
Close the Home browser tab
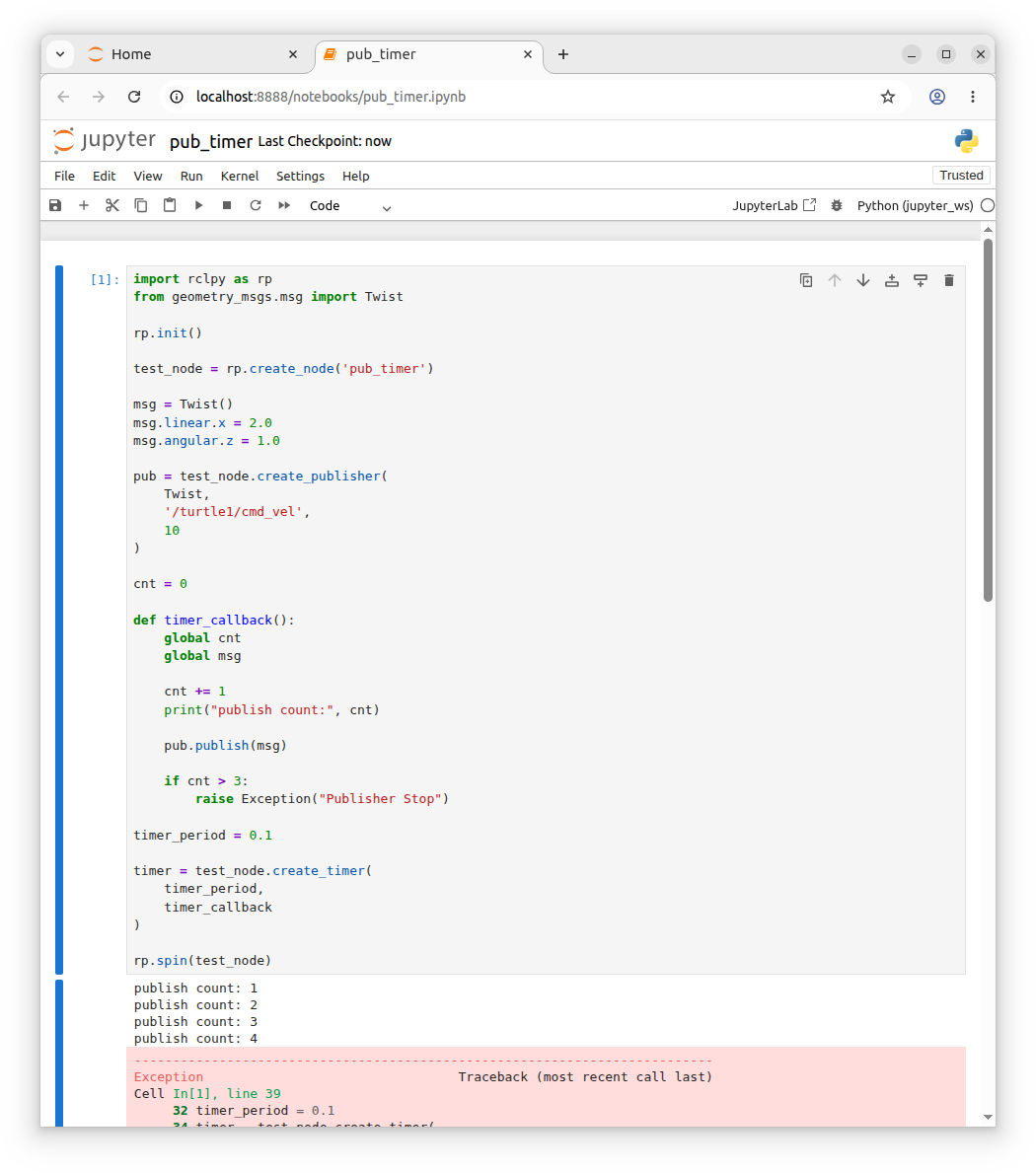[x=292, y=54]
